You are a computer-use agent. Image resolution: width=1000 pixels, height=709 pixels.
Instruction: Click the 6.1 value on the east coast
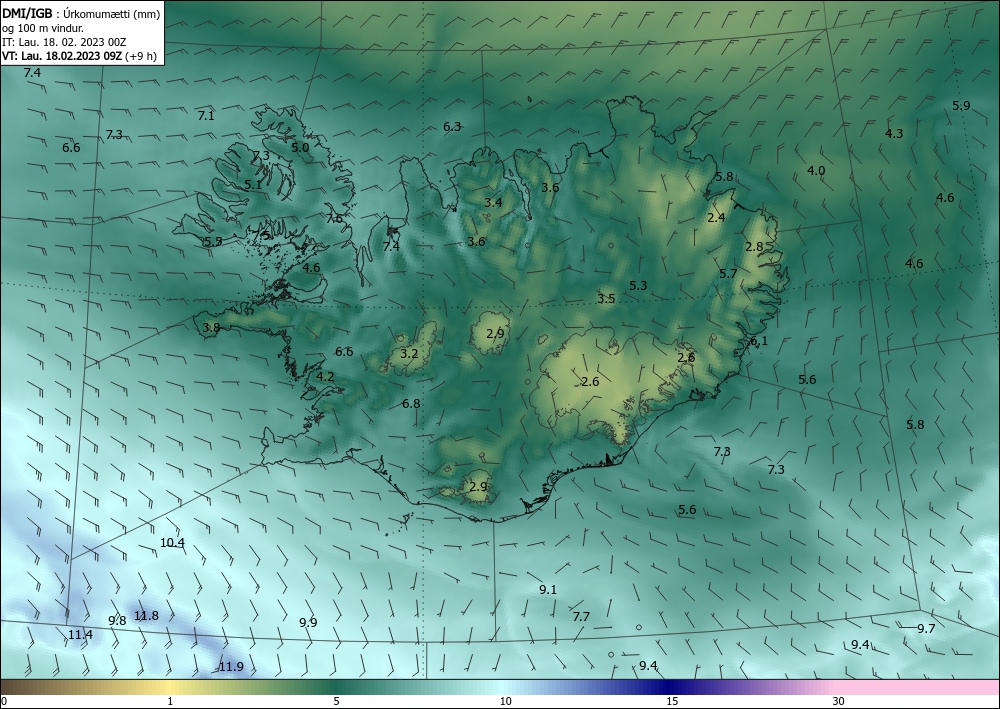pos(759,341)
